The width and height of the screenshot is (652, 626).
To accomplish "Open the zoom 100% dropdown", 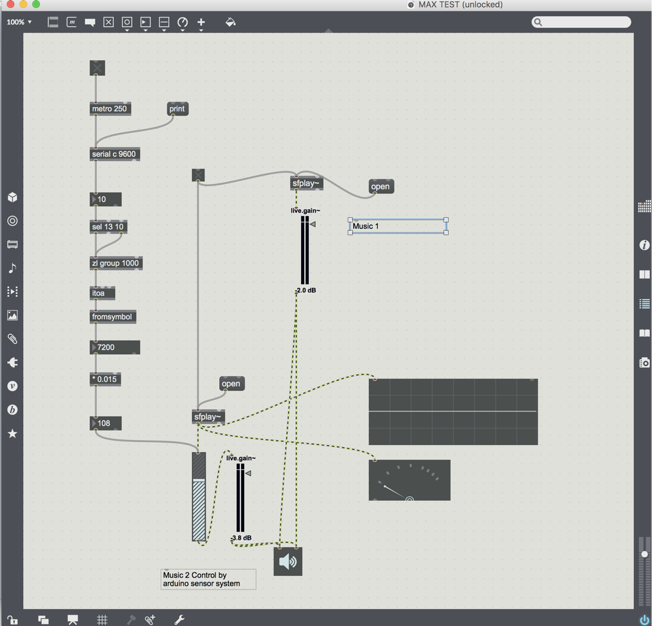I will 19,22.
